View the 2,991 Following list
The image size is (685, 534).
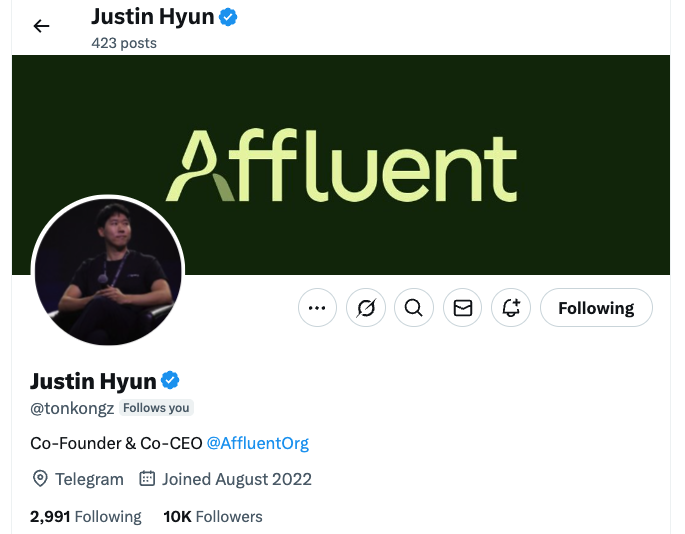pos(86,517)
